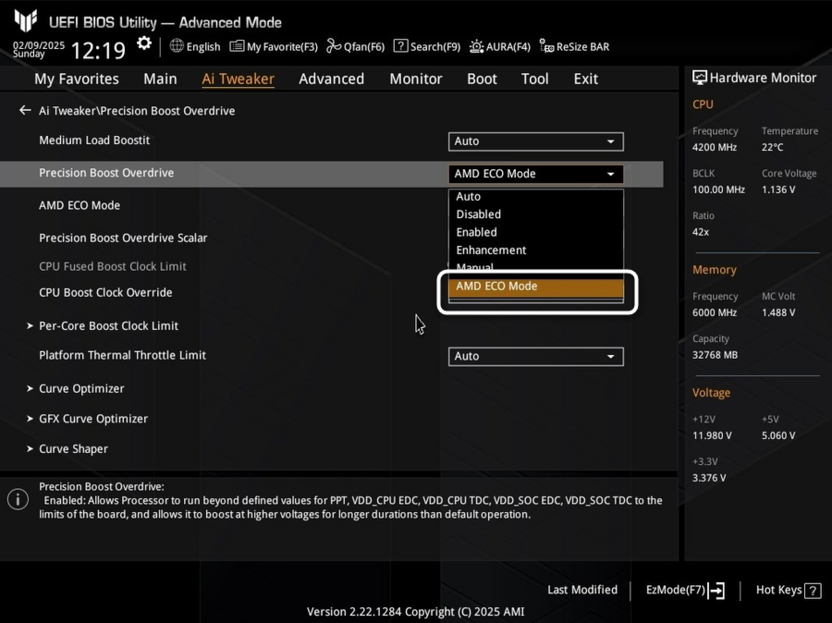Click the CPU Temperature 22°C value
This screenshot has width=832, height=623.
click(x=772, y=148)
